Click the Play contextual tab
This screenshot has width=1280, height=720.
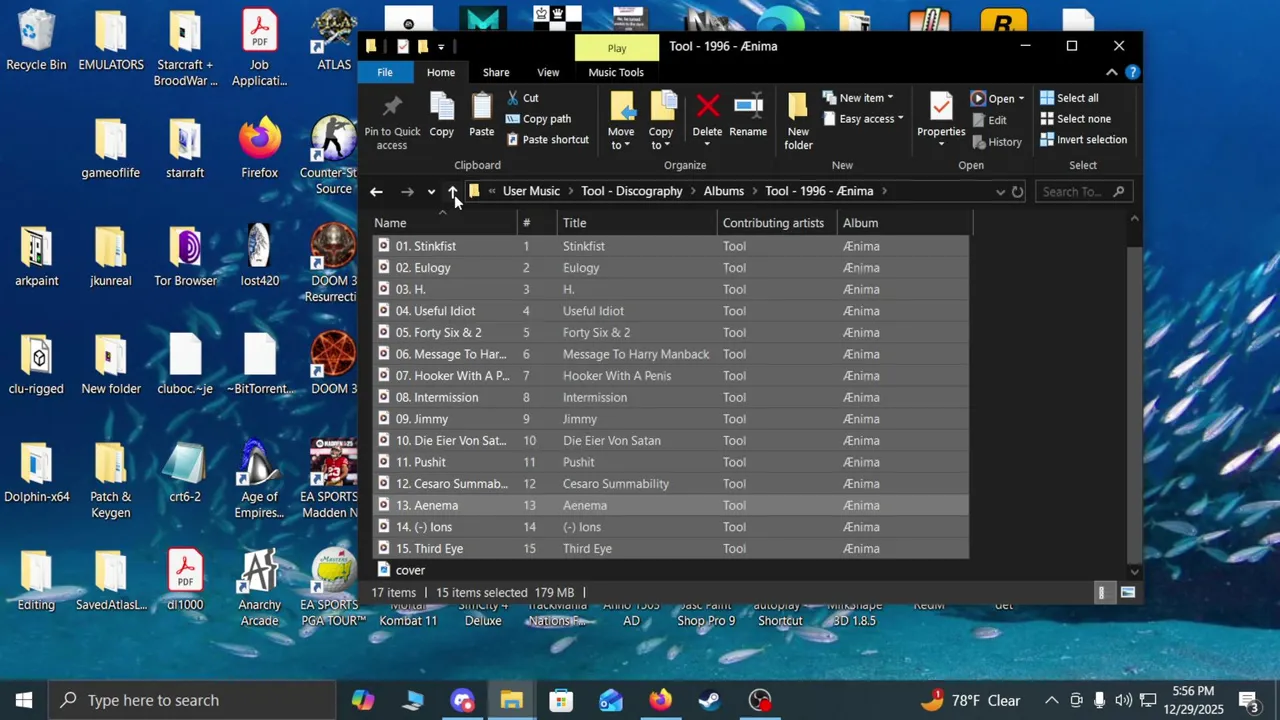(x=617, y=48)
